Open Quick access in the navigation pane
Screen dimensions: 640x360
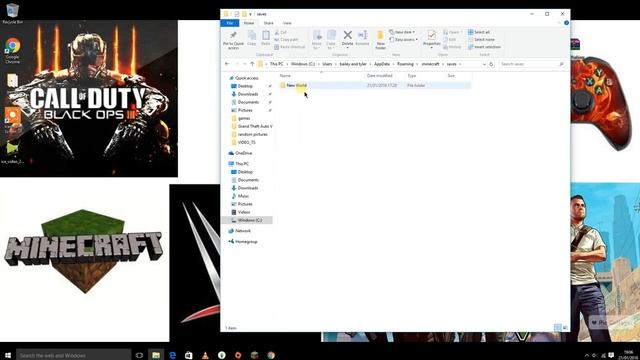(x=247, y=78)
